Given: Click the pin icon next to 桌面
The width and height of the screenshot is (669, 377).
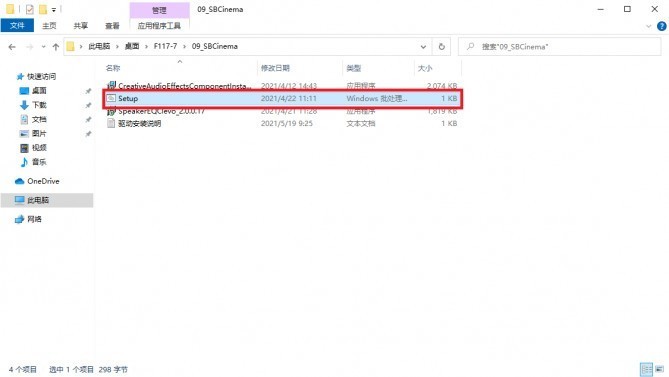Looking at the screenshot, I should point(88,91).
